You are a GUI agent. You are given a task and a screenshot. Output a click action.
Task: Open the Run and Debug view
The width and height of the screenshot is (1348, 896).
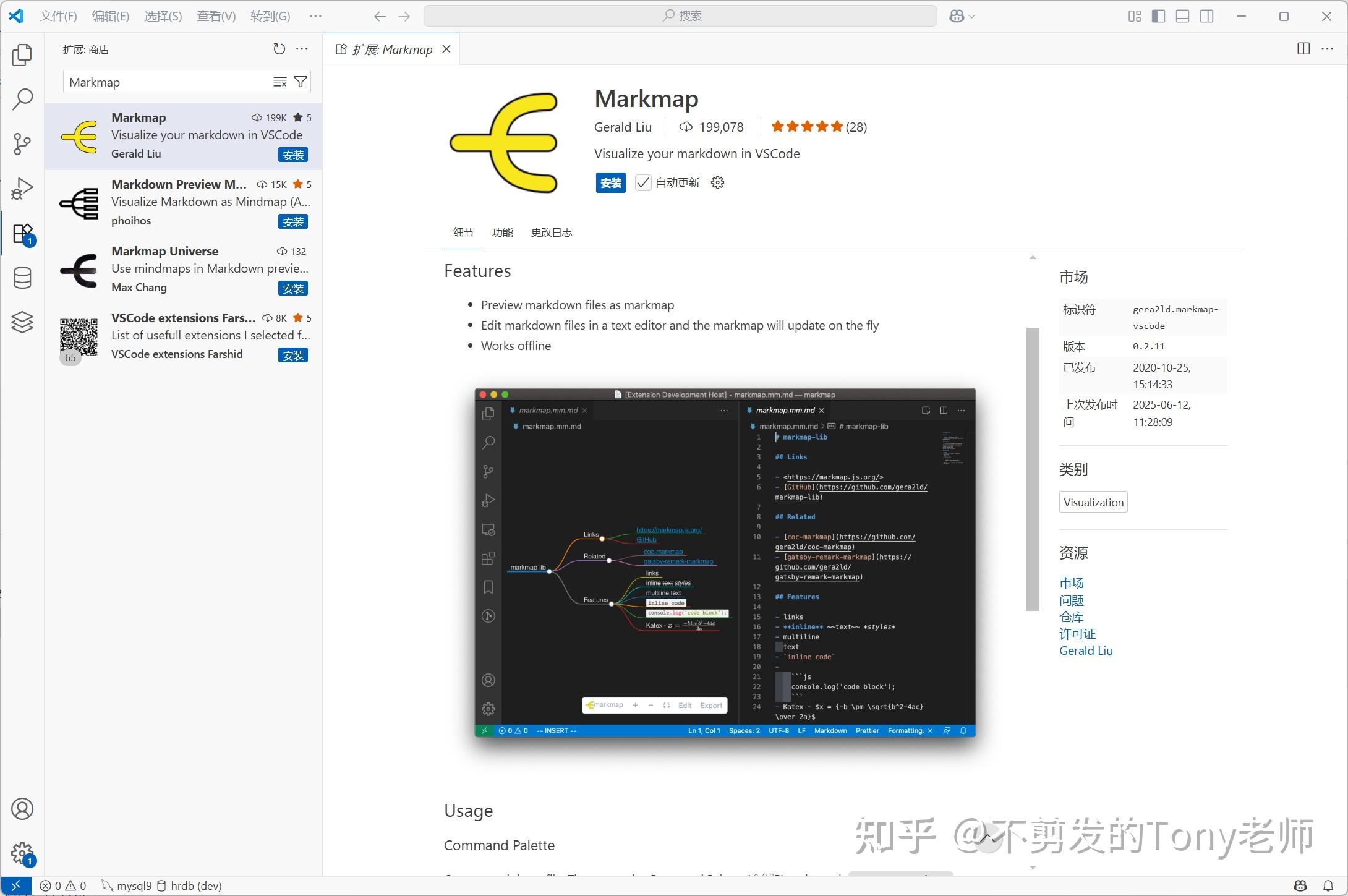[x=22, y=188]
